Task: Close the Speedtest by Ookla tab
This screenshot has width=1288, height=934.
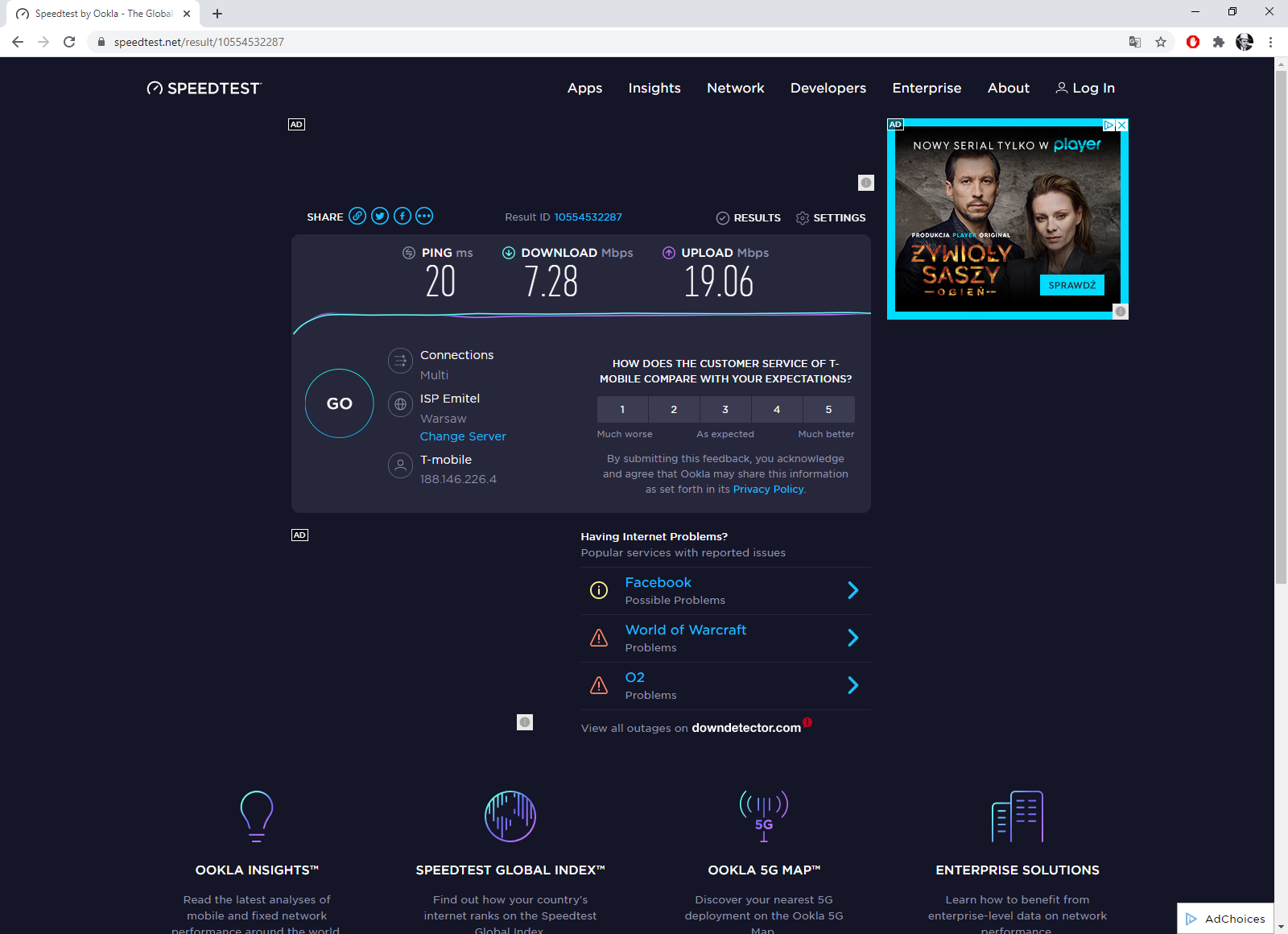Action: (x=187, y=14)
